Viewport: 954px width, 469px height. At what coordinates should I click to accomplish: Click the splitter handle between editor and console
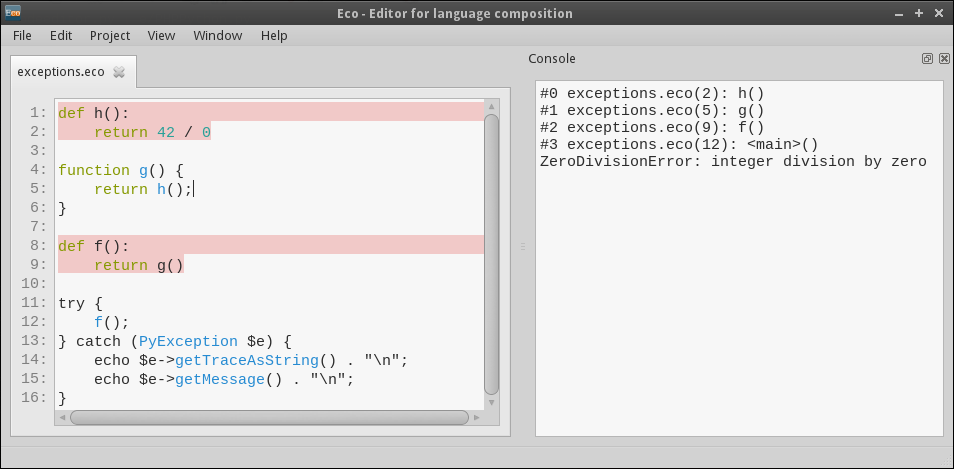(522, 246)
